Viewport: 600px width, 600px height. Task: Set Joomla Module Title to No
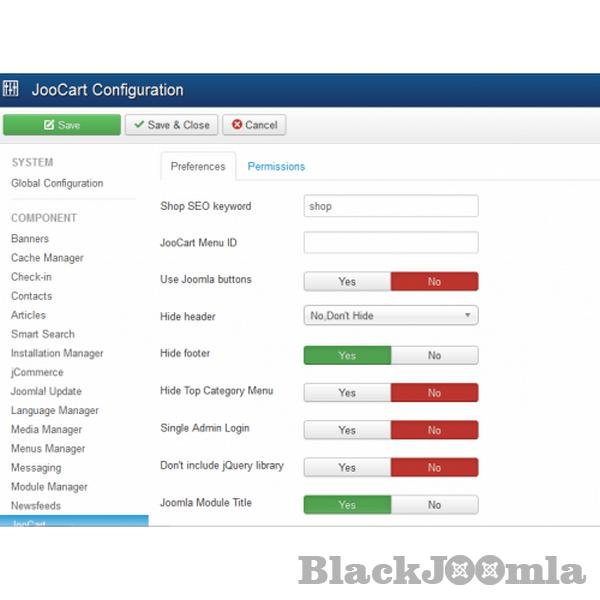point(434,505)
